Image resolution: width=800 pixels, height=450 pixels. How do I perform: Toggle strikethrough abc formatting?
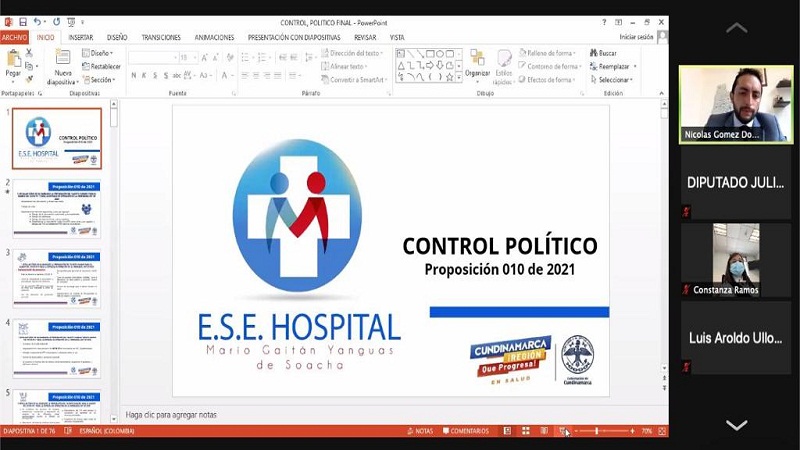[x=177, y=76]
